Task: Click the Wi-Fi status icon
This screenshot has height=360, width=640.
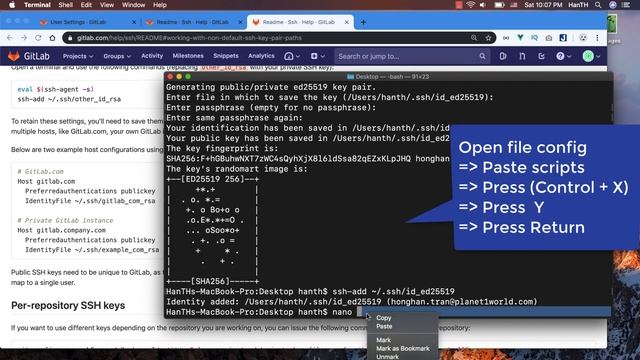Action: click(x=471, y=5)
